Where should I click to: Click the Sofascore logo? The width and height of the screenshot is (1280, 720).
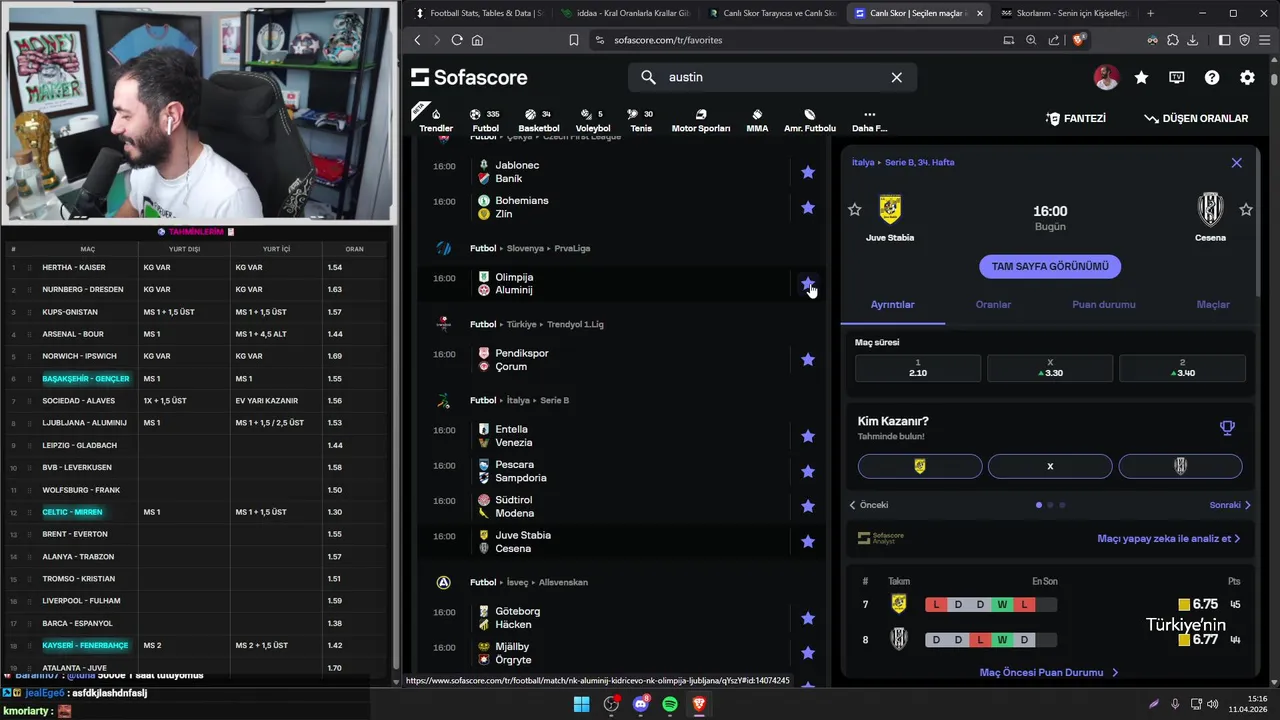pyautogui.click(x=469, y=77)
